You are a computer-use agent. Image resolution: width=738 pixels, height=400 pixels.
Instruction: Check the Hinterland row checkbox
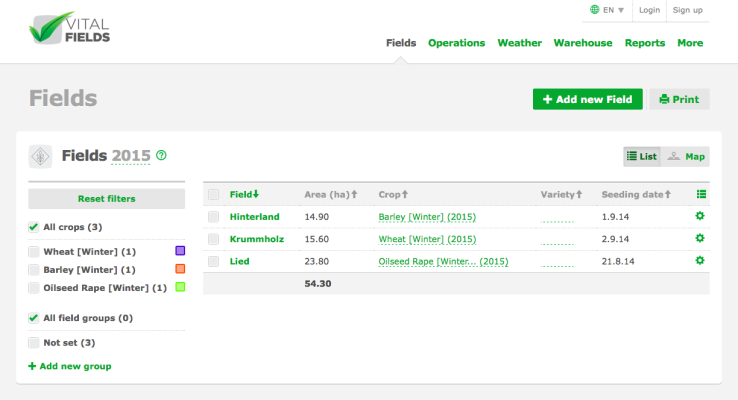pos(213,216)
